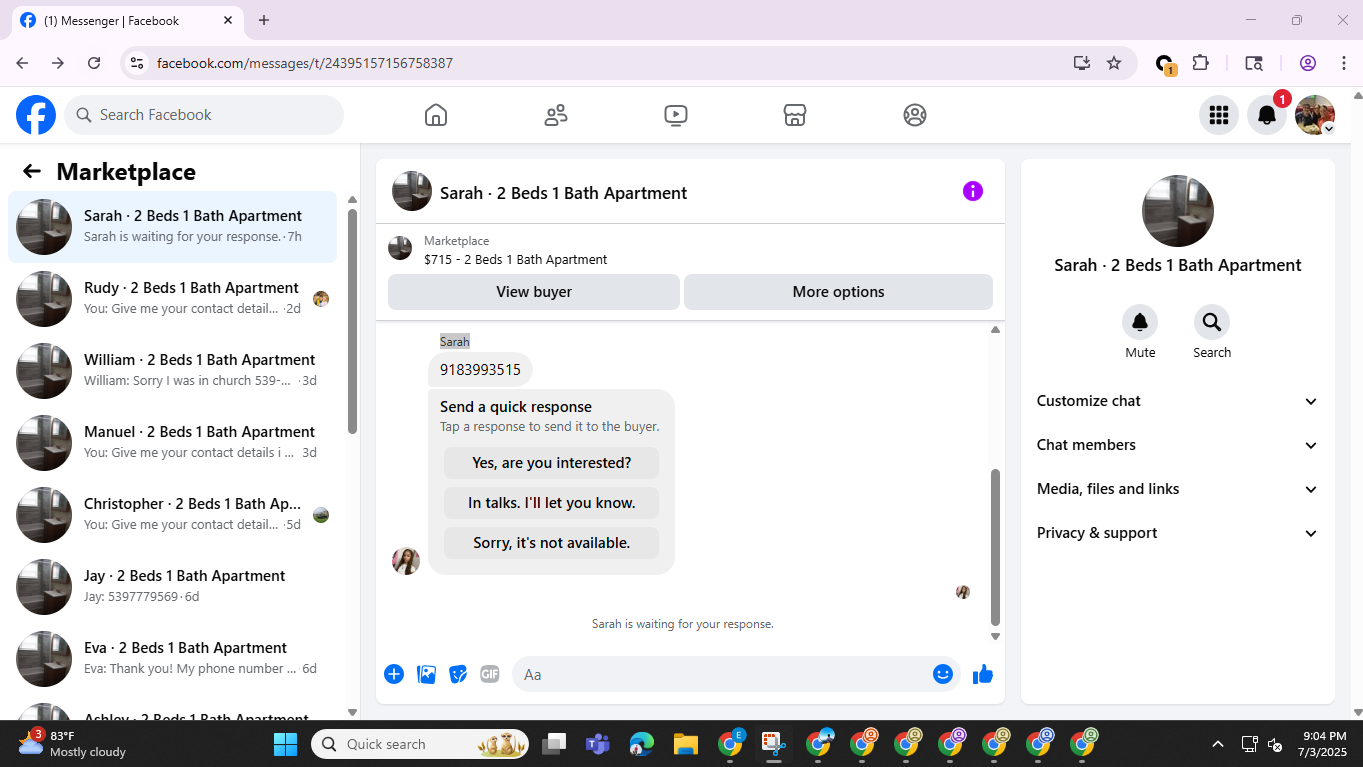Open the purple conversation information icon
Viewport: 1363px width, 767px height.
tap(972, 191)
